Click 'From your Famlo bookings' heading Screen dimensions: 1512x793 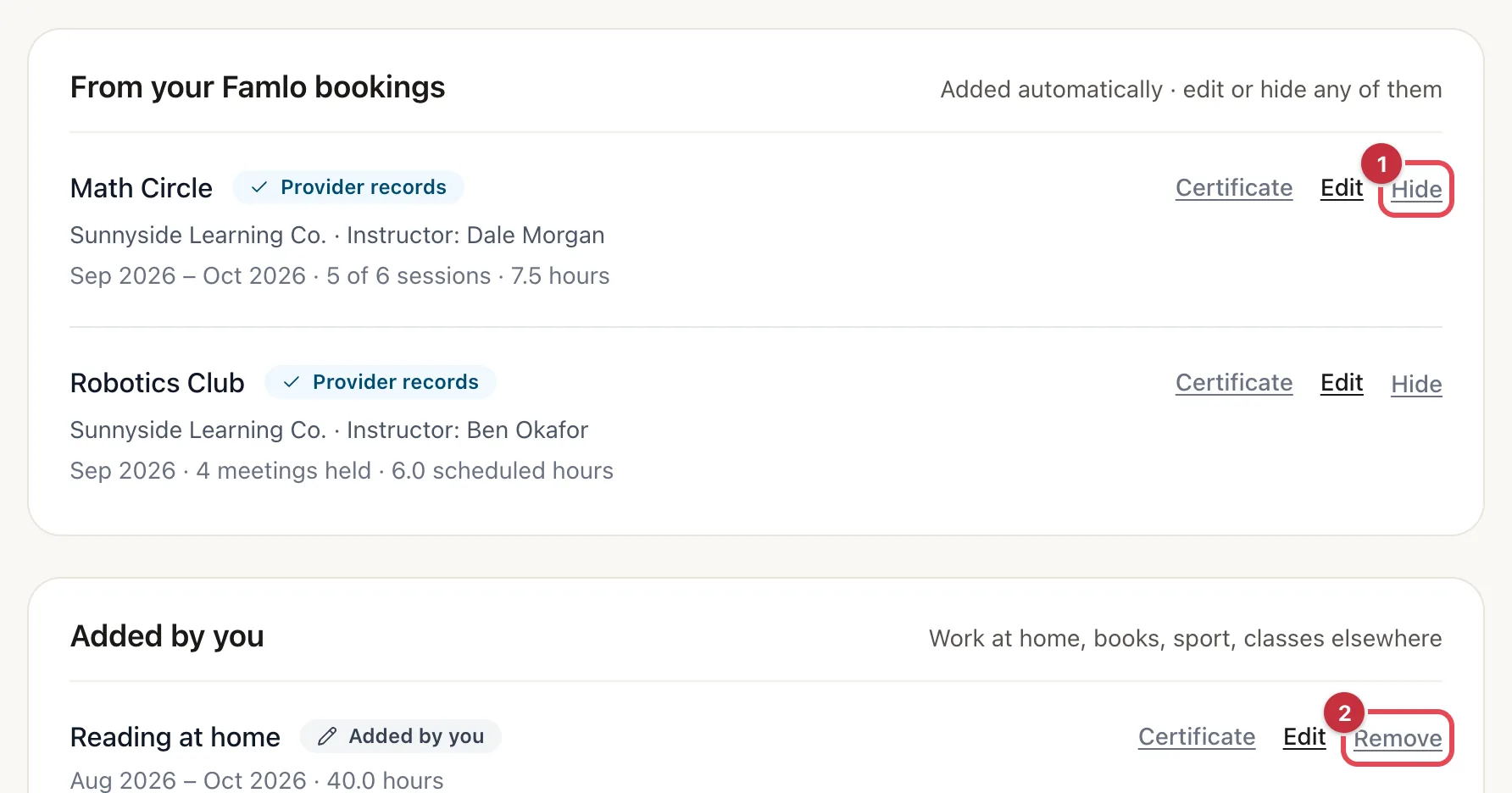(x=258, y=88)
